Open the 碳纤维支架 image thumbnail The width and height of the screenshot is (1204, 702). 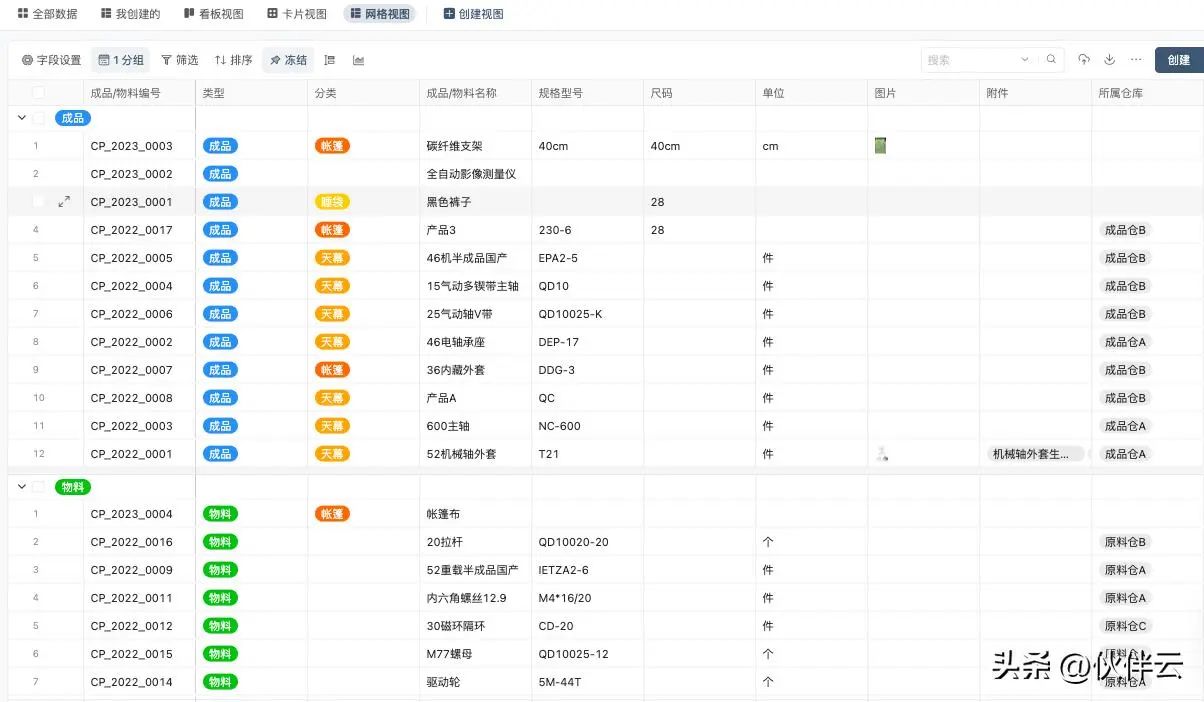[880, 146]
